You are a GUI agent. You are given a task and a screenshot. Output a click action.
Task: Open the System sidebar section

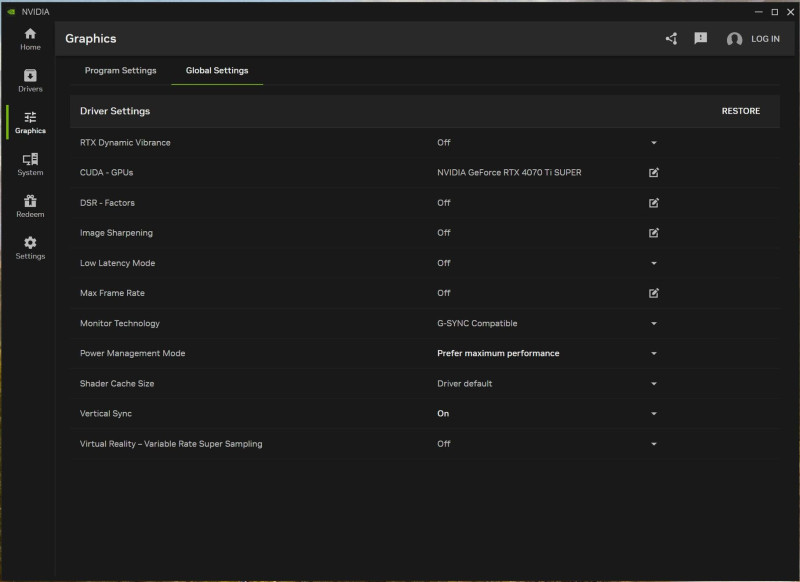click(x=30, y=164)
